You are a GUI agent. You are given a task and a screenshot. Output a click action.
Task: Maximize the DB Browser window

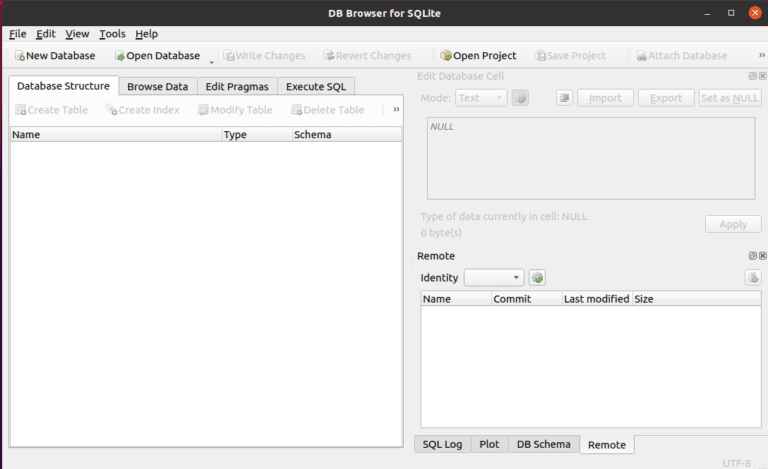pos(731,13)
